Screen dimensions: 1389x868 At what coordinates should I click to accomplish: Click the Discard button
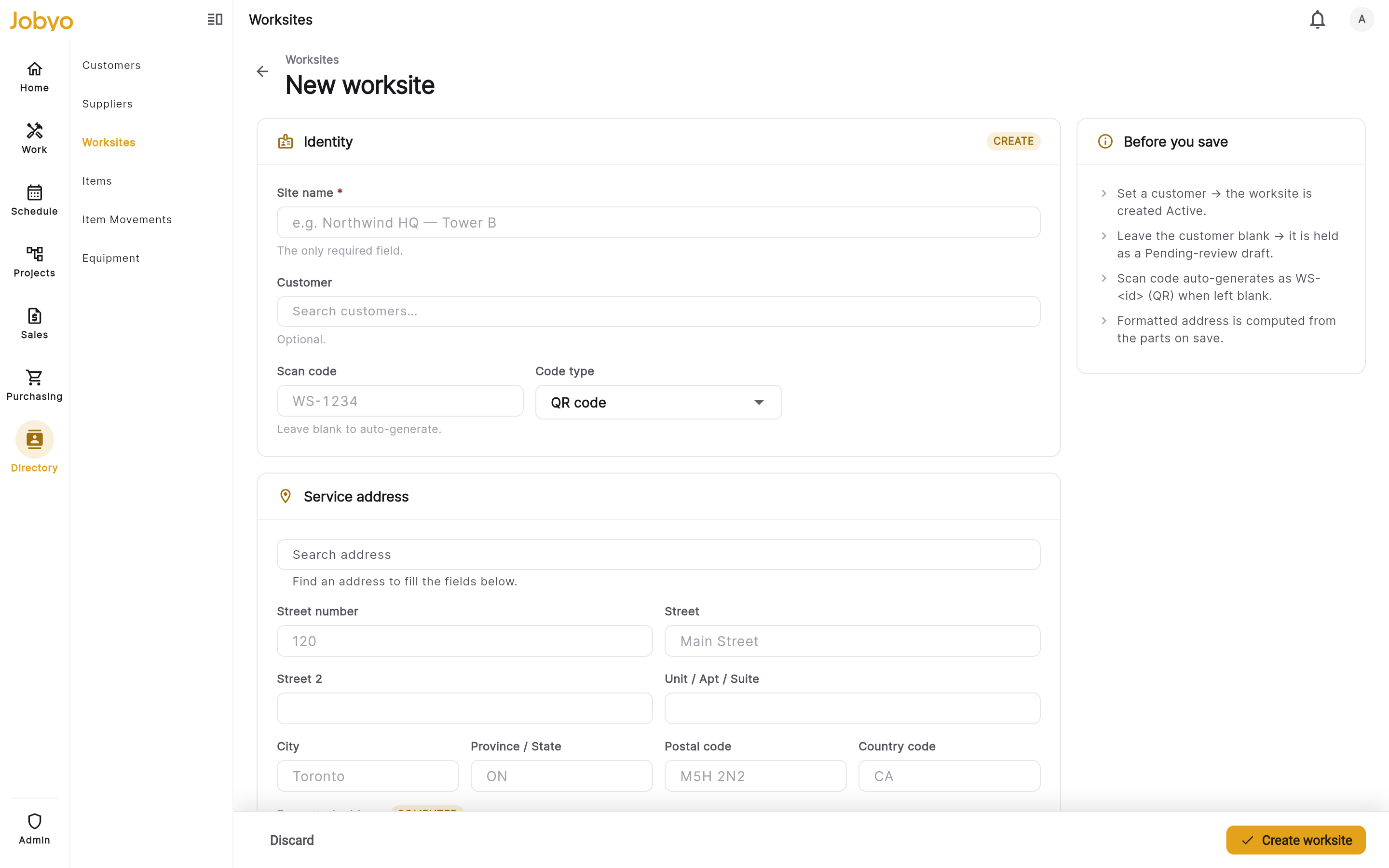pos(292,840)
